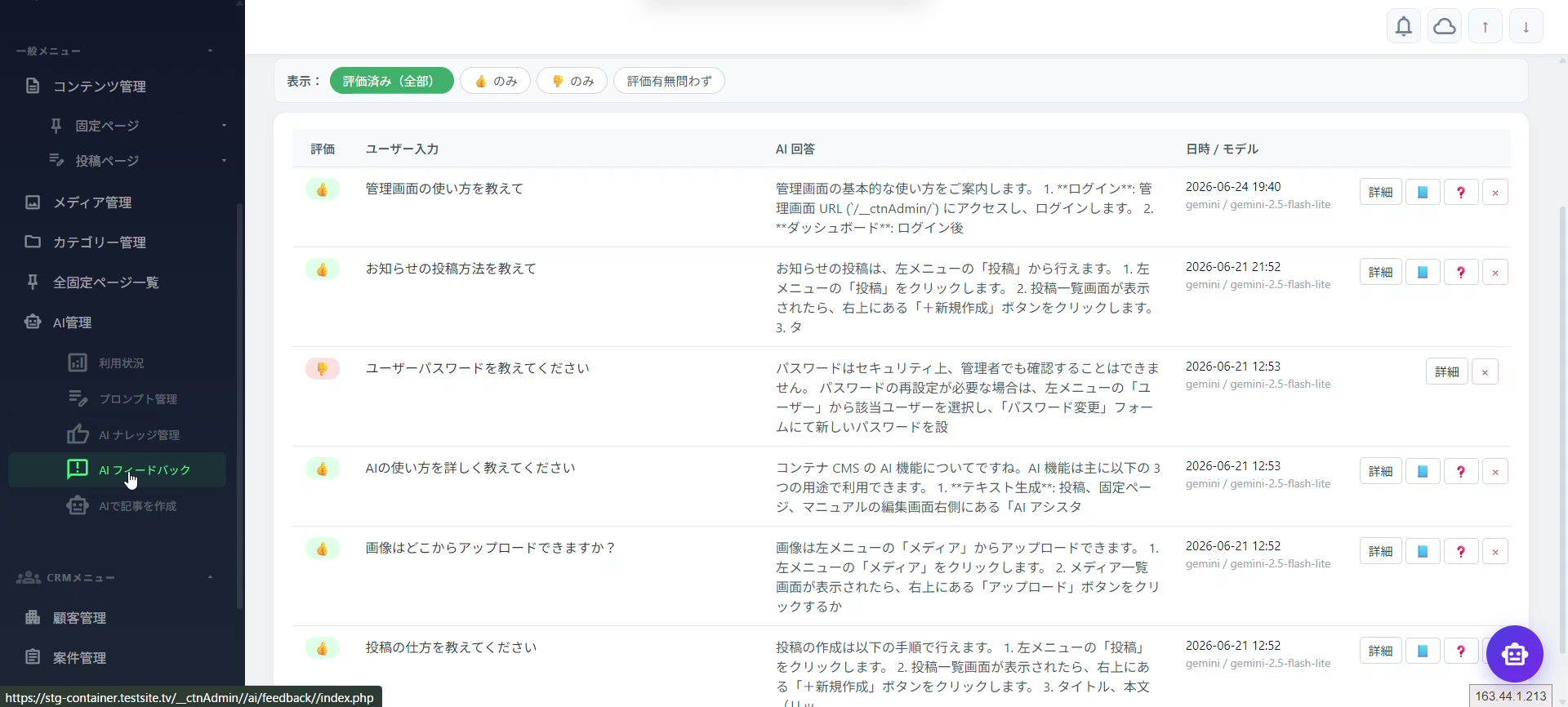Click question mark for AIの使い方を詳しく教えてください row
The width and height of the screenshot is (1568, 707).
tap(1461, 471)
